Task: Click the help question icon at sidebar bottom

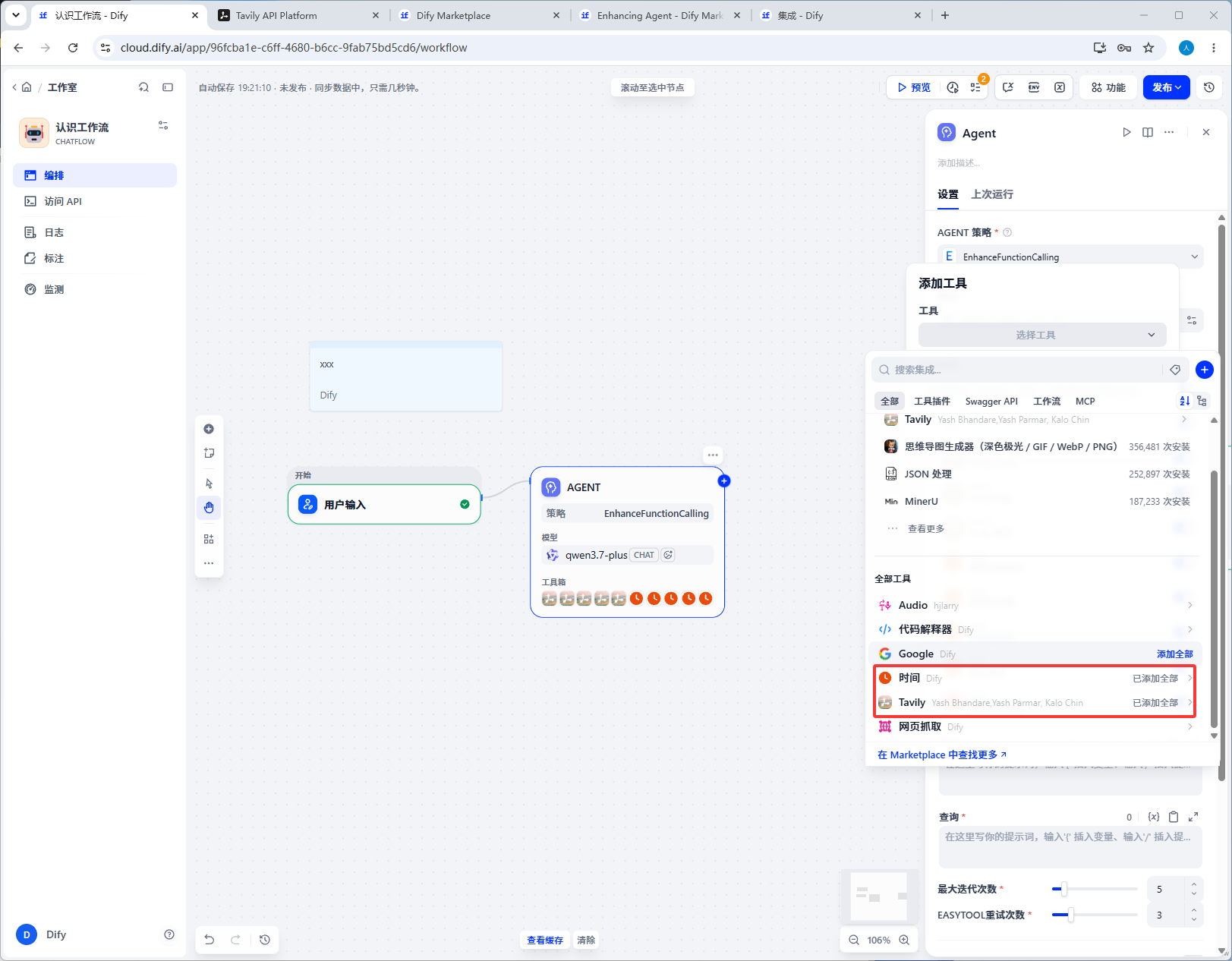Action: (169, 934)
